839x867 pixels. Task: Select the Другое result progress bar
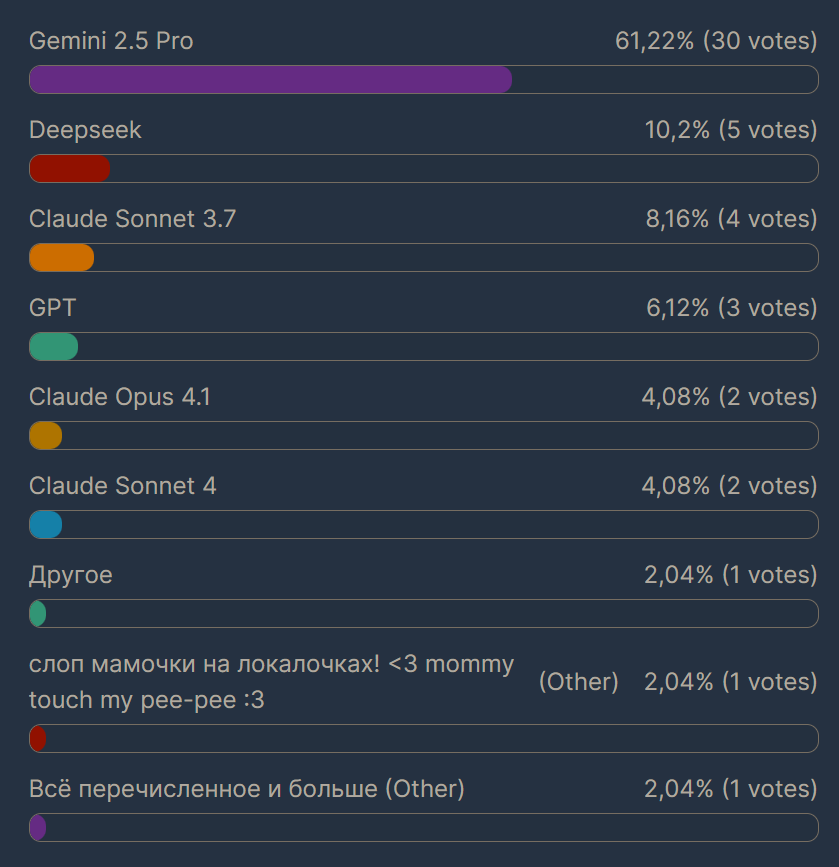tap(424, 613)
